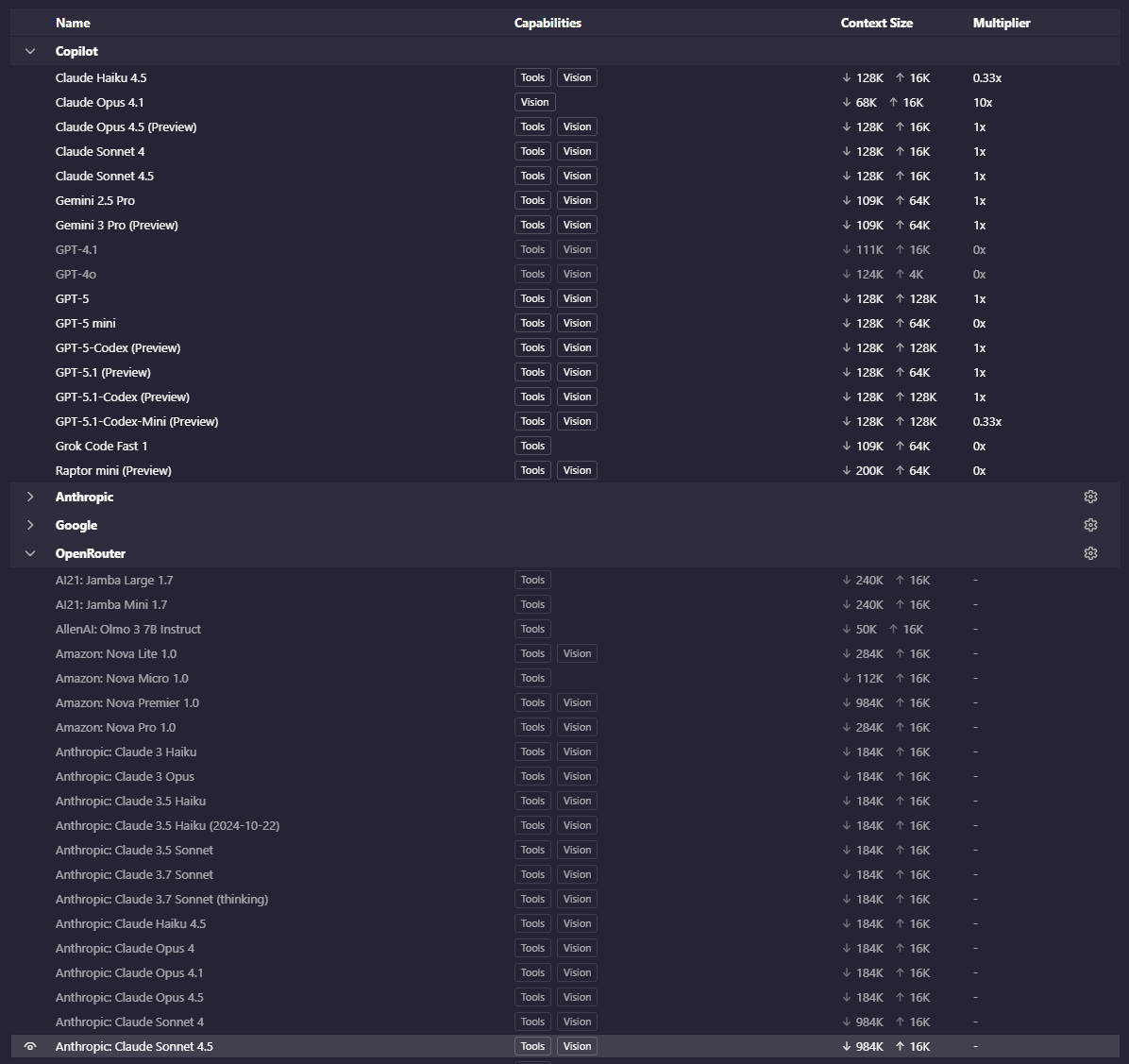The width and height of the screenshot is (1129, 1064).
Task: Click Tools badge on Claude Haiku 4.5
Action: pos(532,77)
